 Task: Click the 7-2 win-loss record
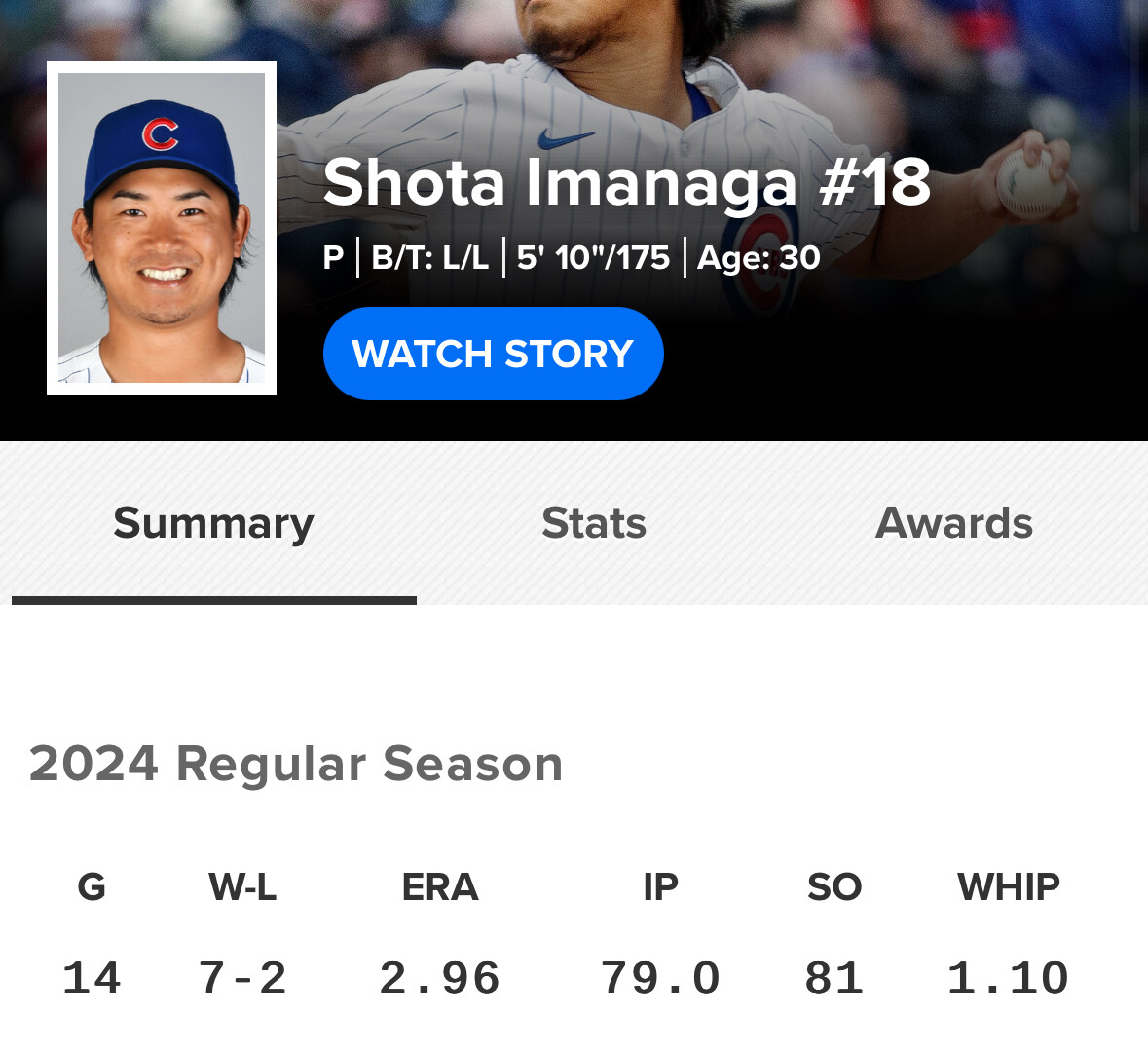point(242,978)
